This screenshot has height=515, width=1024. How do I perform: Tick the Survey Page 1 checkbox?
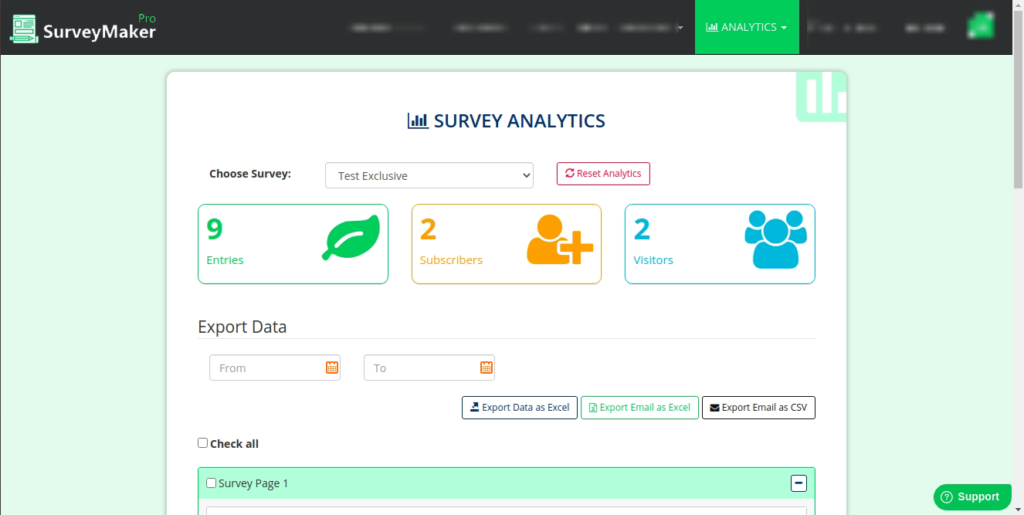pos(211,483)
